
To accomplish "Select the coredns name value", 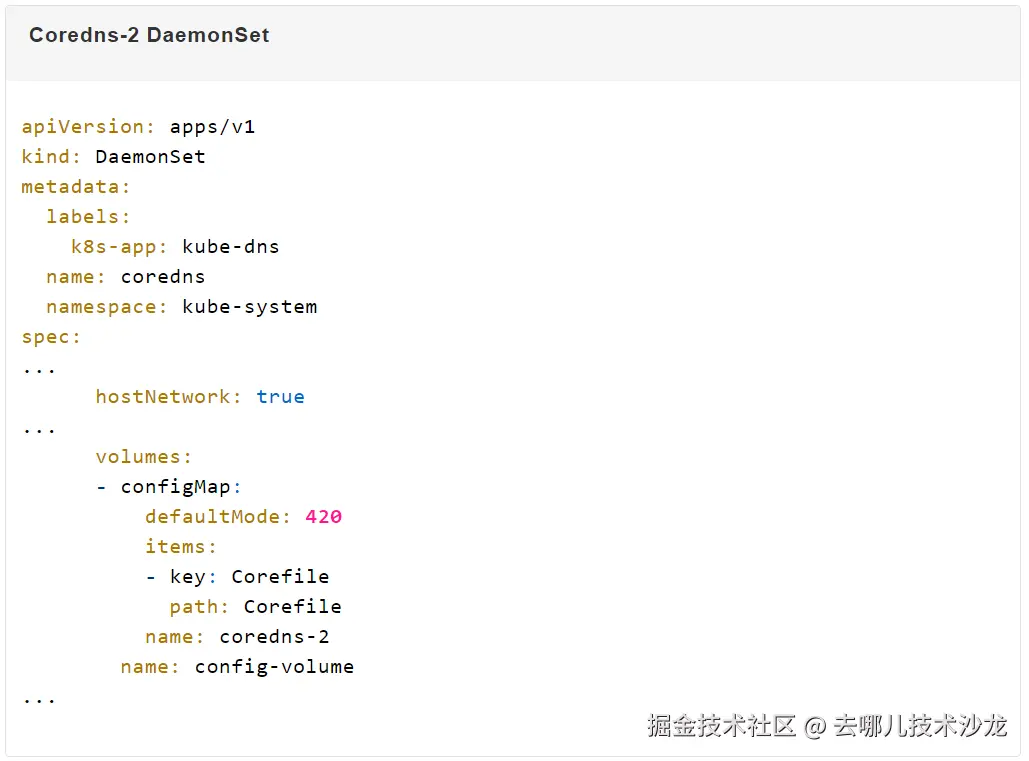I will coord(163,277).
